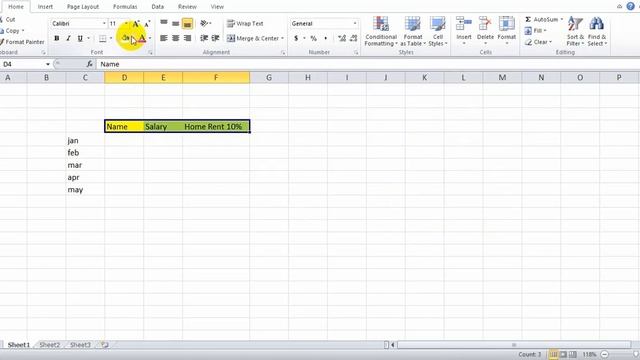This screenshot has width=640, height=360.
Task: Open the underline style dropdown arrow
Action: (x=88, y=38)
